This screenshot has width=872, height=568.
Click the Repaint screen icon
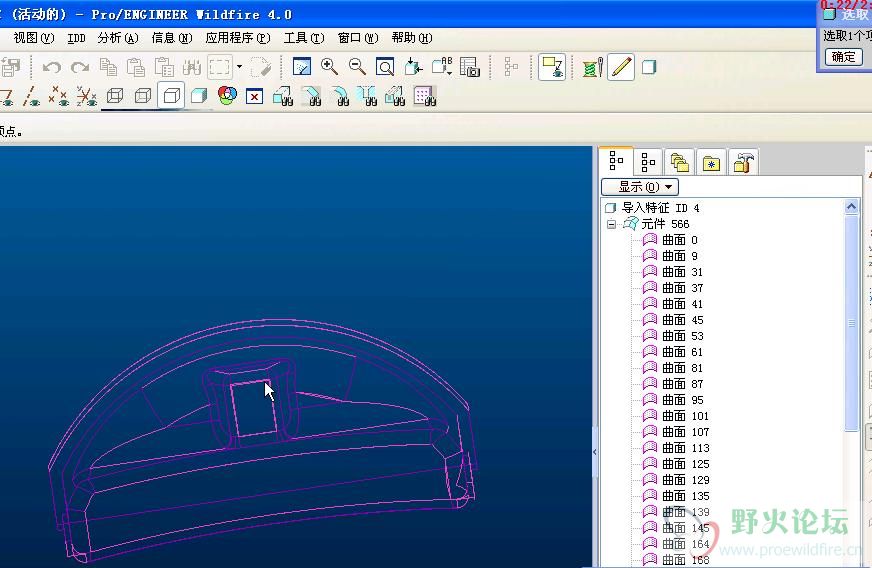coord(301,67)
